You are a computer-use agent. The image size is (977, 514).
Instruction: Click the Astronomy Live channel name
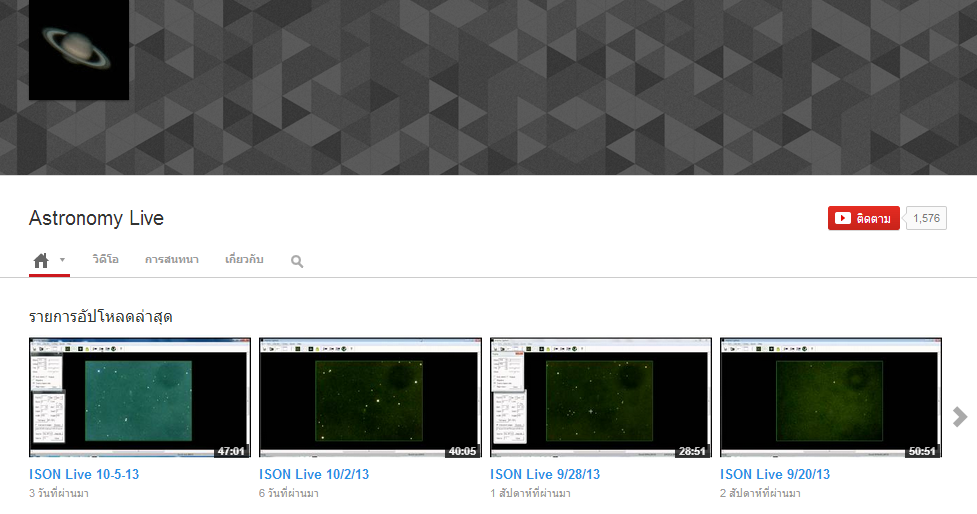[x=96, y=218]
